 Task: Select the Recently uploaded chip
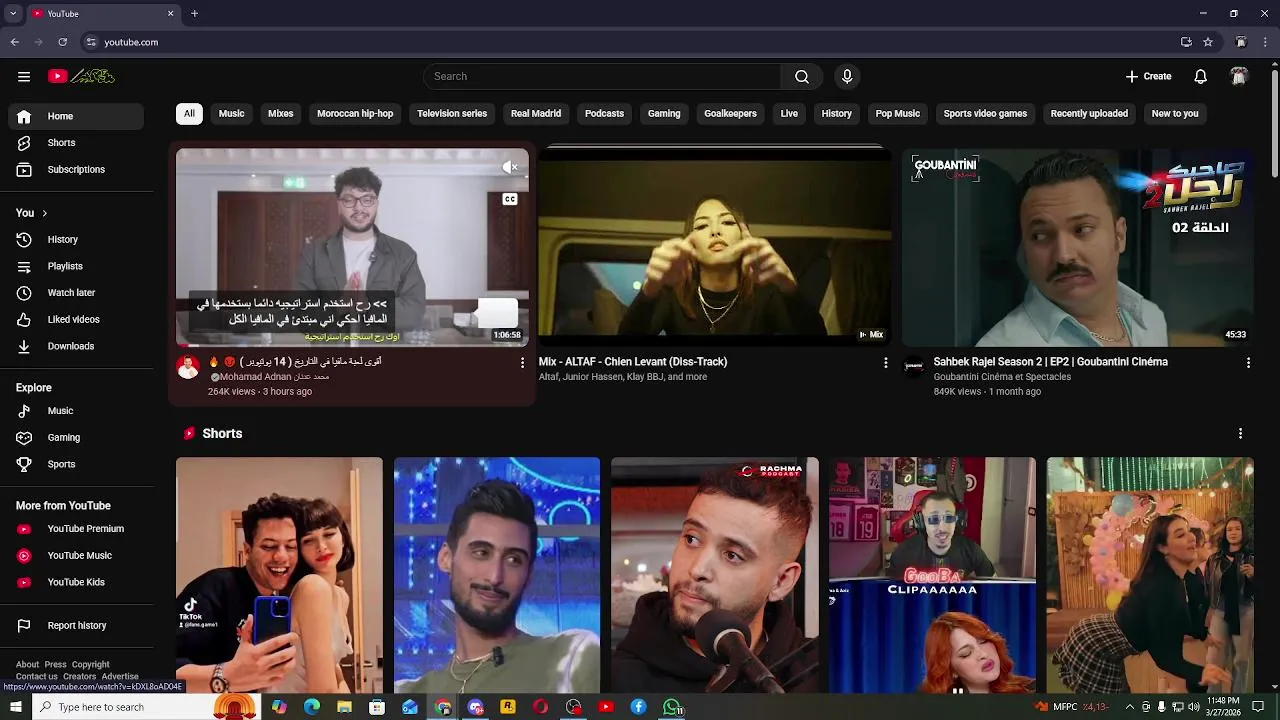(1089, 113)
